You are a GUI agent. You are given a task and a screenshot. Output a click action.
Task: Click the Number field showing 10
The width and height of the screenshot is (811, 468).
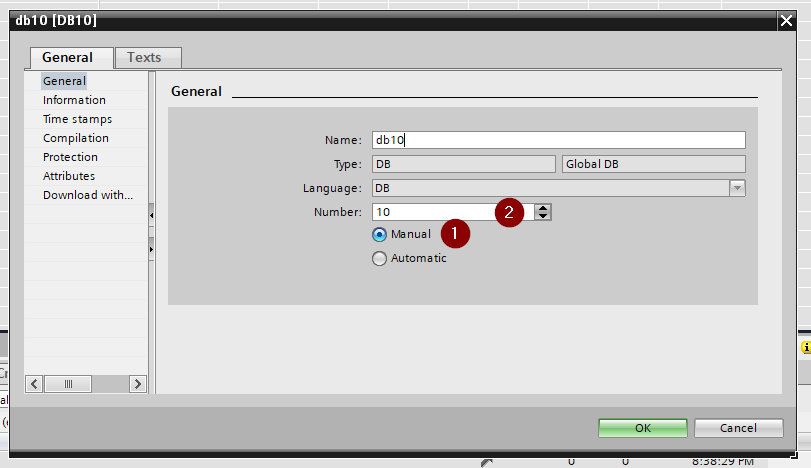453,212
